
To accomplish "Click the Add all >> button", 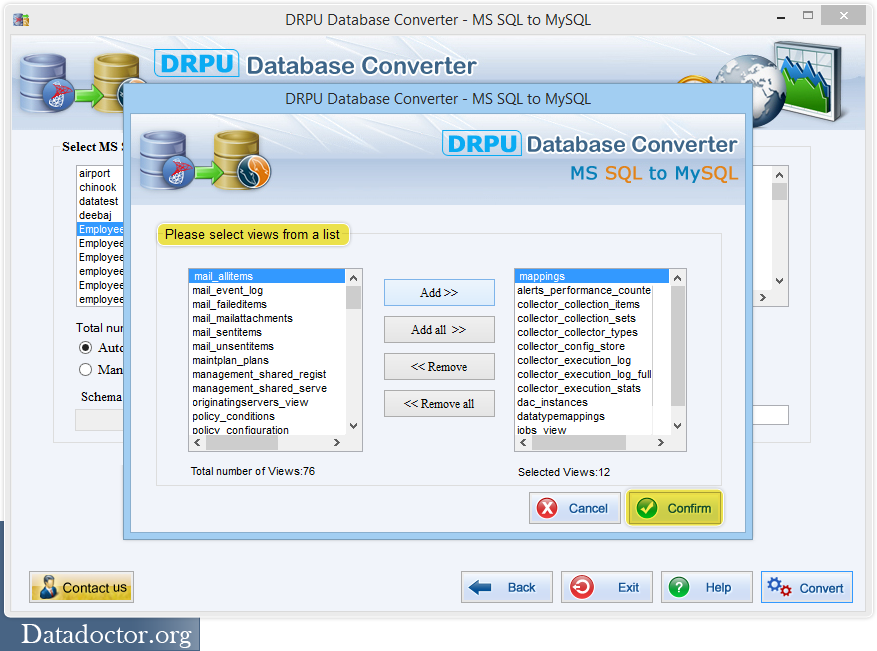I will click(x=439, y=329).
